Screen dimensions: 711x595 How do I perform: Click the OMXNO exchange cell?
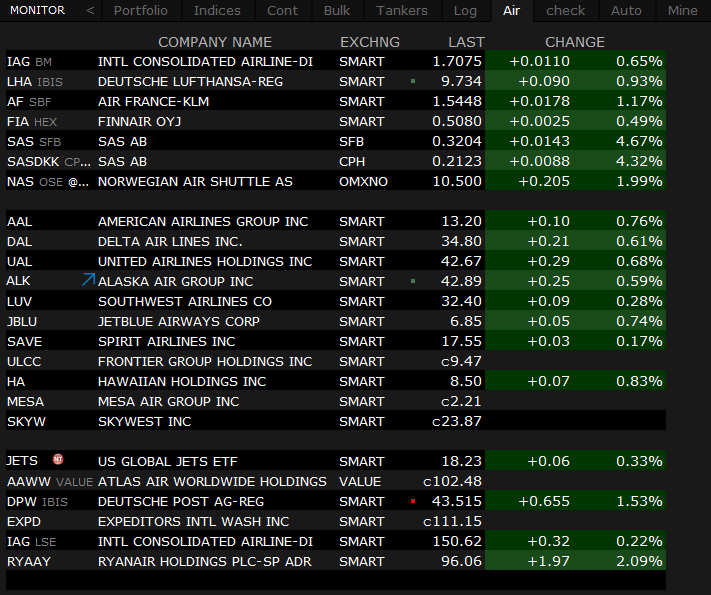(x=363, y=181)
